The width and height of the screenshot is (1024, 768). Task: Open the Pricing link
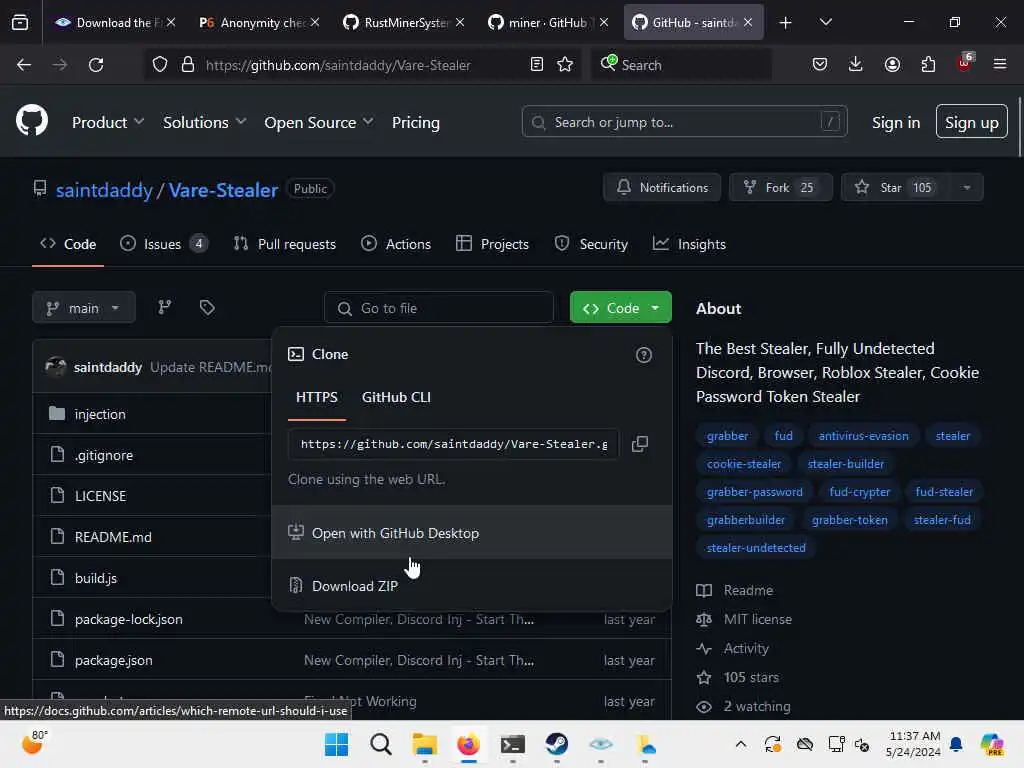click(415, 122)
